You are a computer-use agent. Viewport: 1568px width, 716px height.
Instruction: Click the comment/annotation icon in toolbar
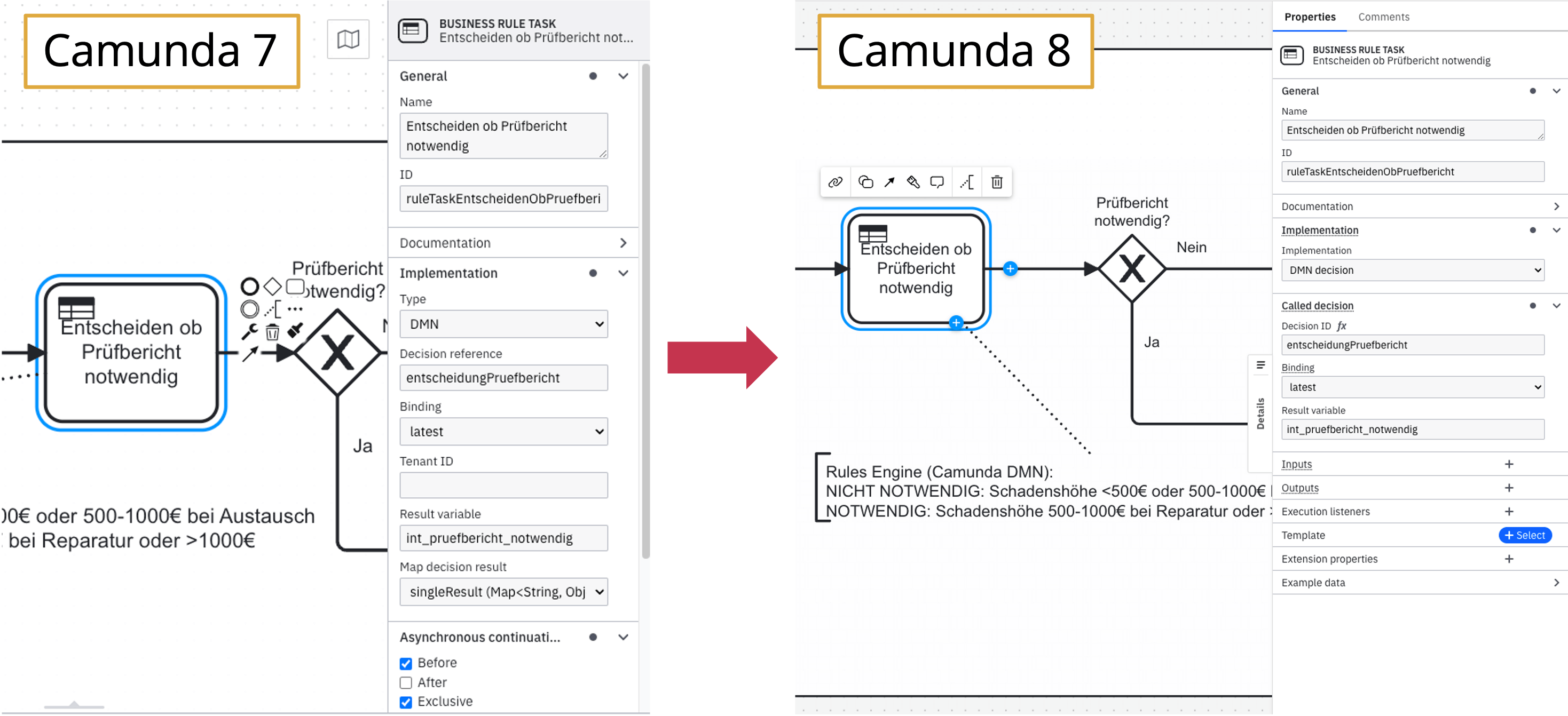pyautogui.click(x=937, y=182)
